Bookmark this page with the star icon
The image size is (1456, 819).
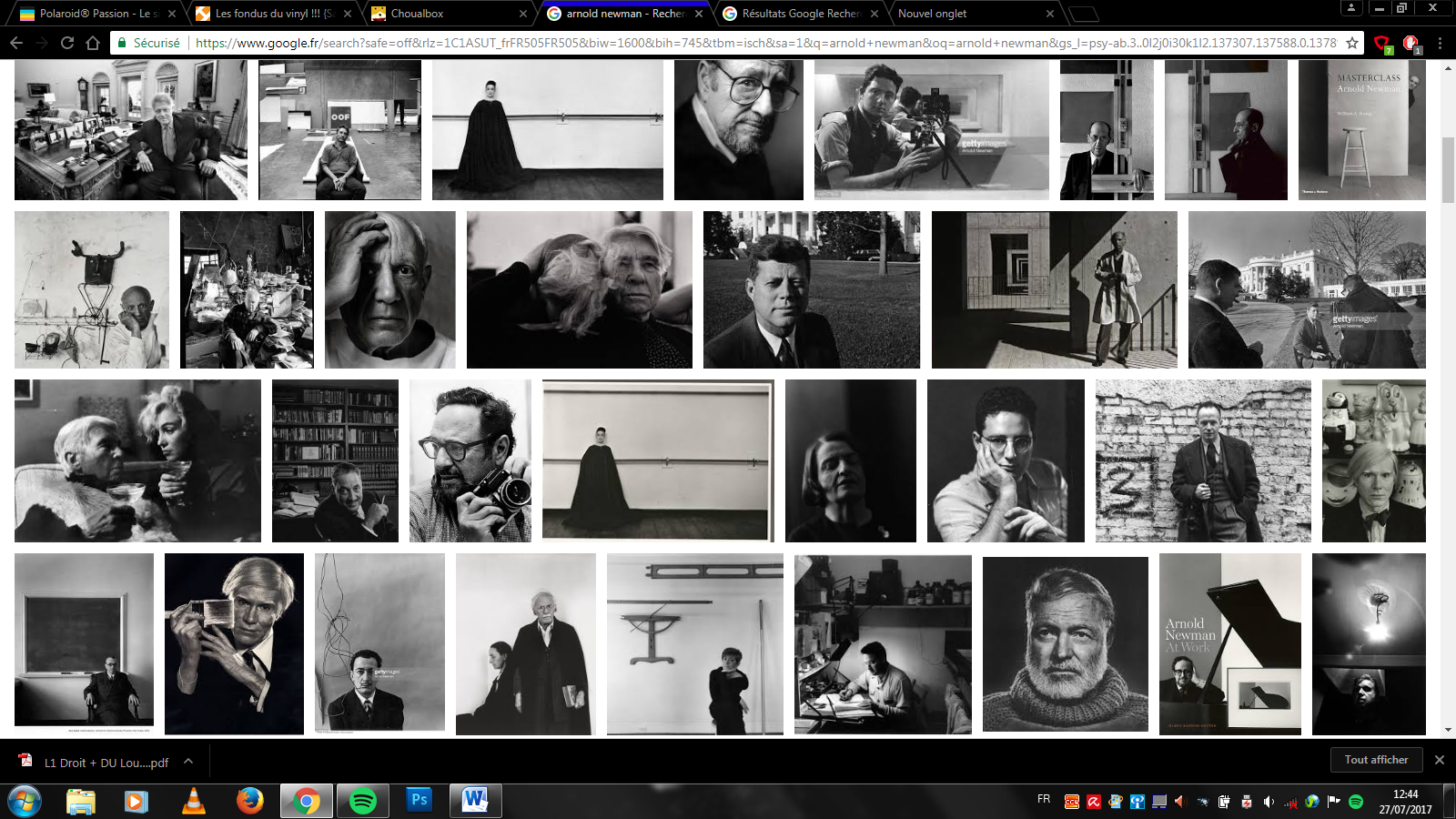click(1352, 43)
